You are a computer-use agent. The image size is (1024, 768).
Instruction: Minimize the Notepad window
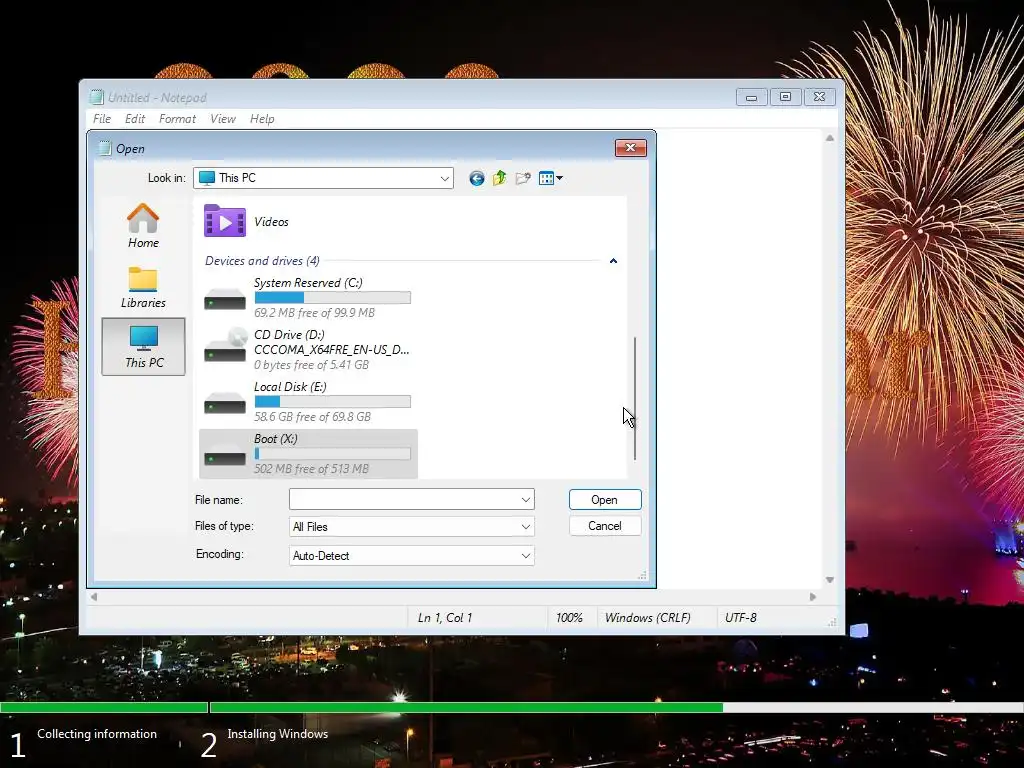pos(752,97)
